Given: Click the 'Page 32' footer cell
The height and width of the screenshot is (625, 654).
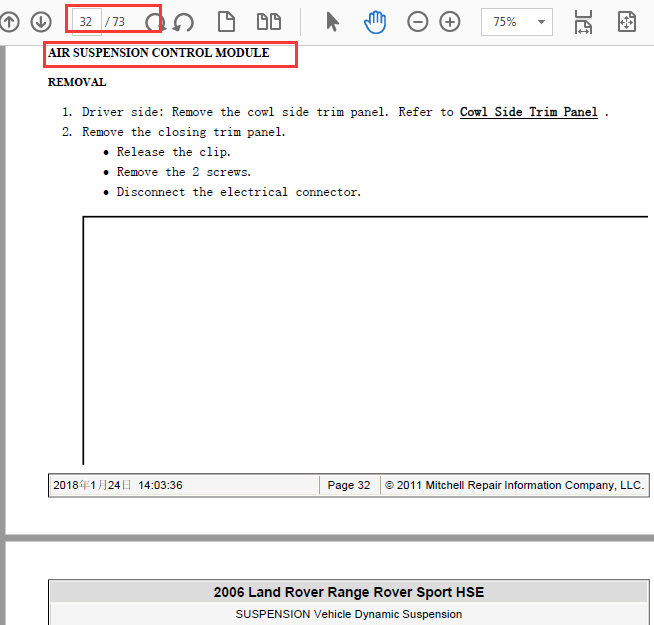Looking at the screenshot, I should [x=349, y=485].
